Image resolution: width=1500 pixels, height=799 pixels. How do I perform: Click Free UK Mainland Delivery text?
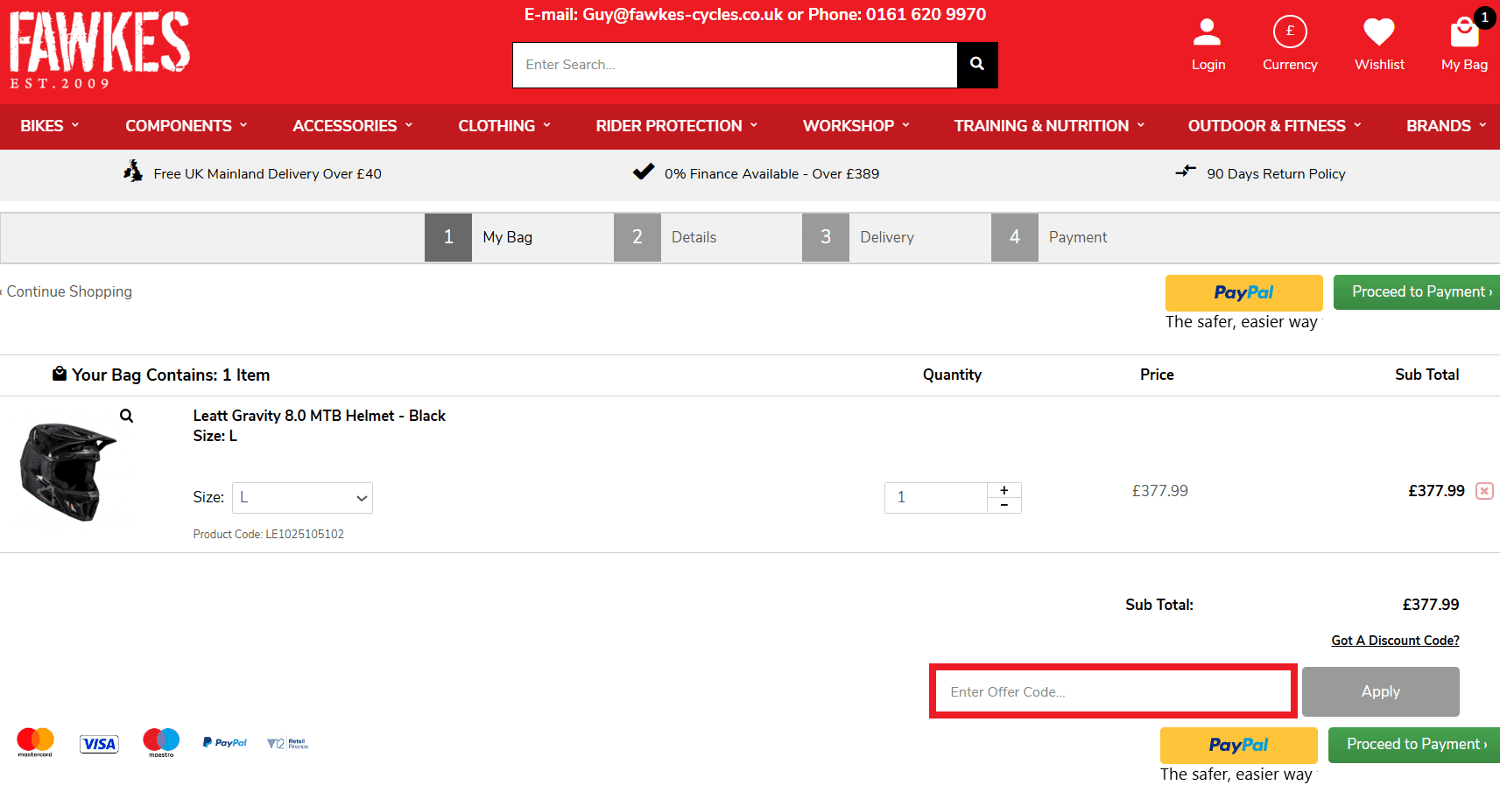click(x=267, y=174)
